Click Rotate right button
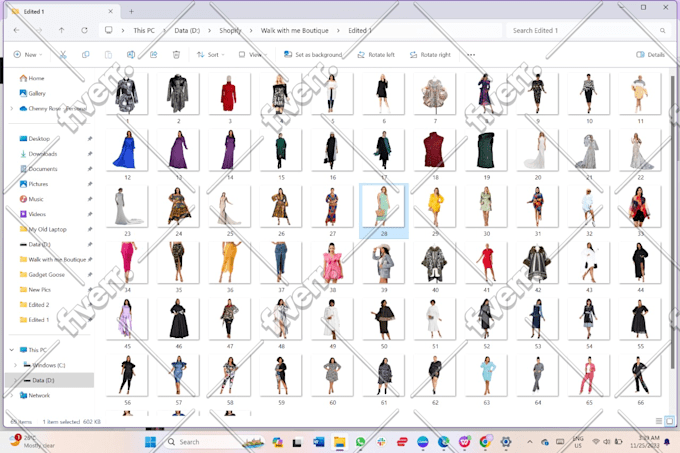This screenshot has width=680, height=453. [430, 55]
